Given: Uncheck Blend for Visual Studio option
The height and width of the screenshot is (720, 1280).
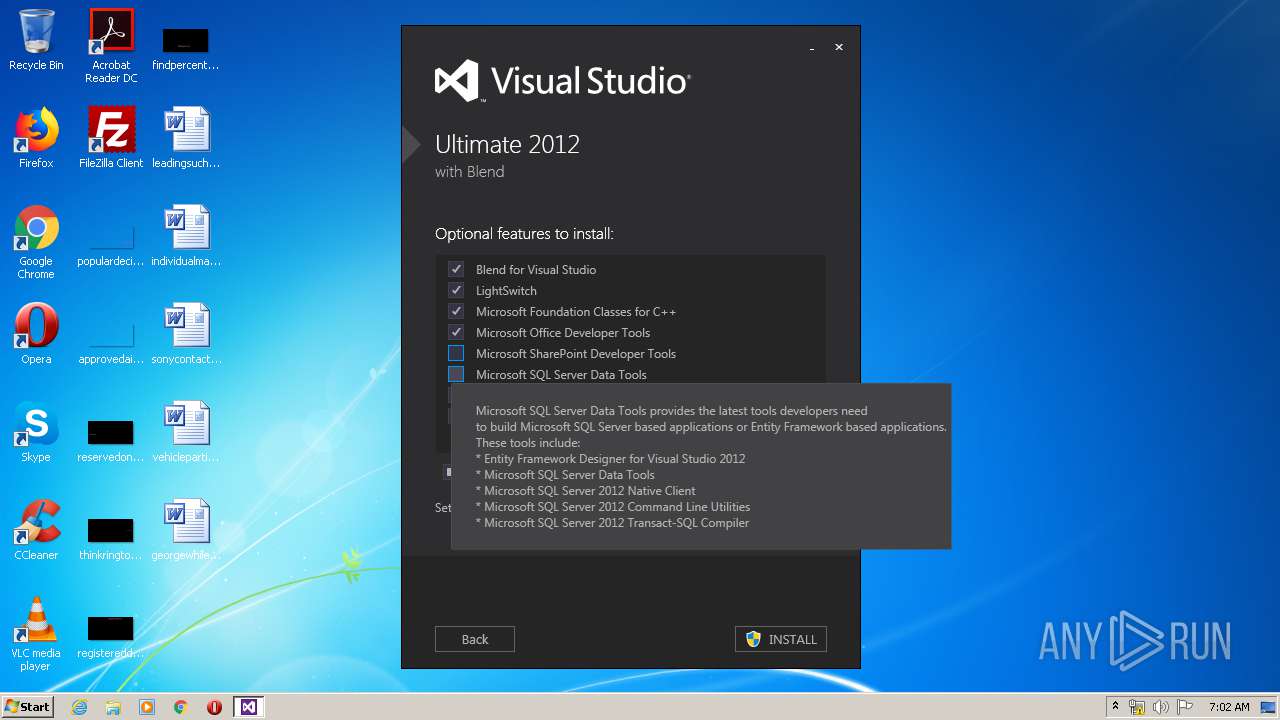Looking at the screenshot, I should pyautogui.click(x=456, y=270).
